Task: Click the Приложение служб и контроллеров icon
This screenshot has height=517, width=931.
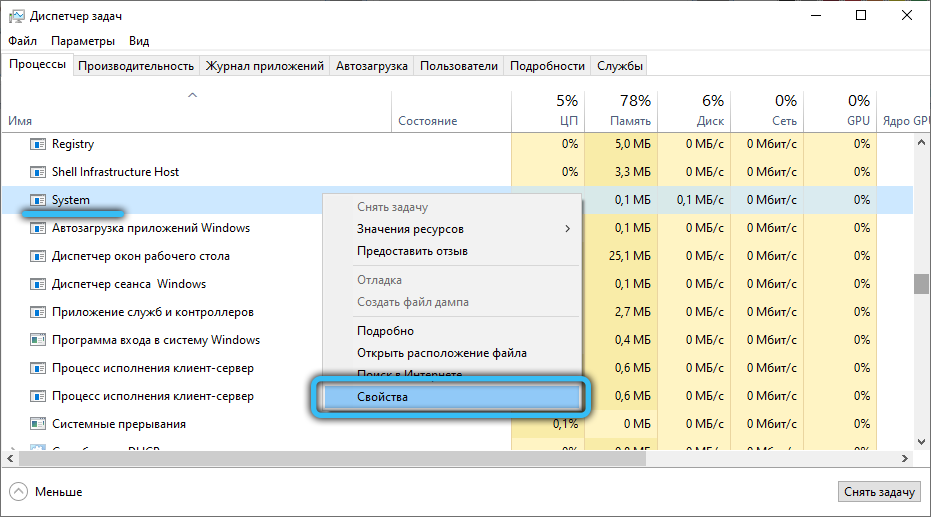Action: click(x=38, y=312)
